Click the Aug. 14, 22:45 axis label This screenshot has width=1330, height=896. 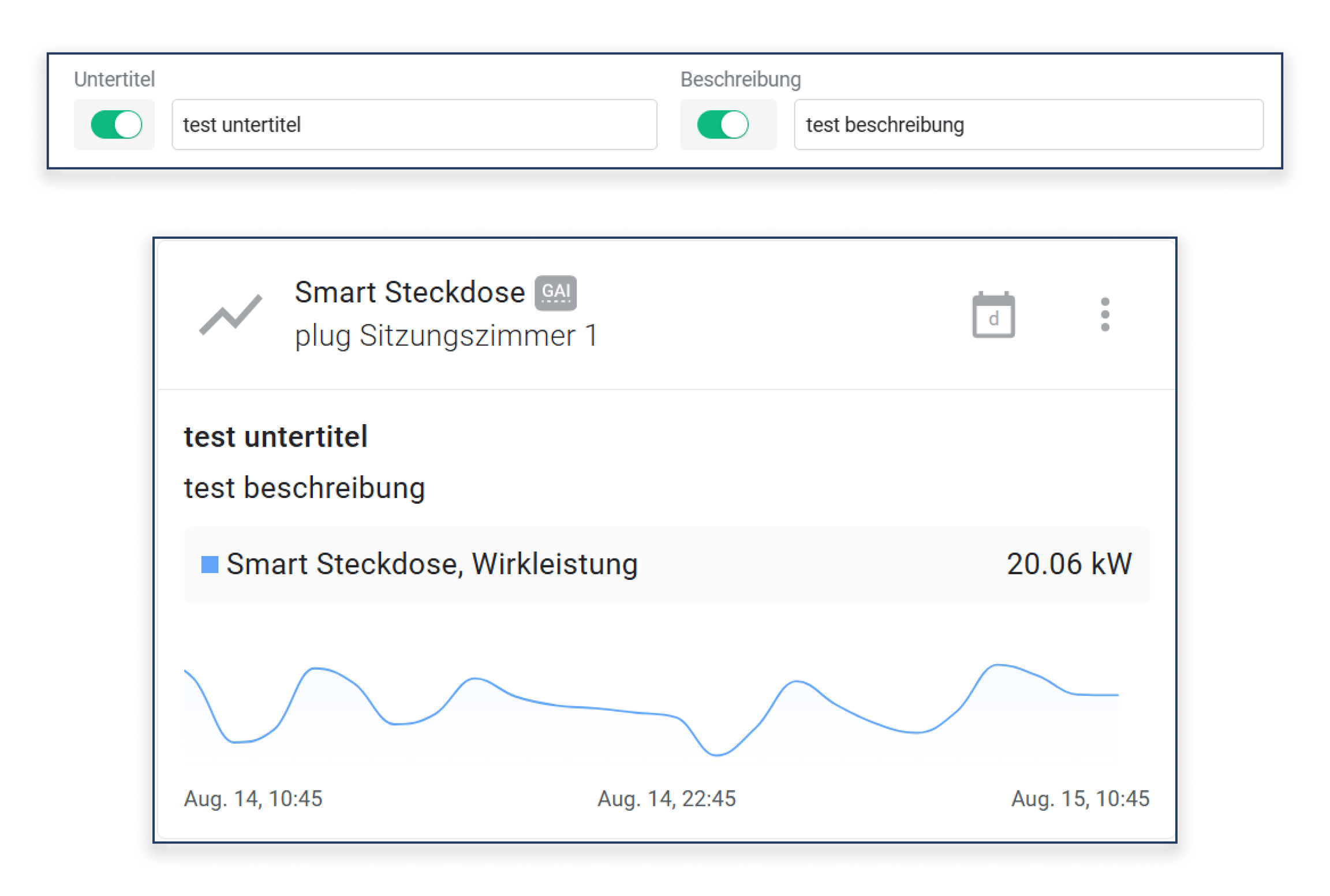click(666, 798)
